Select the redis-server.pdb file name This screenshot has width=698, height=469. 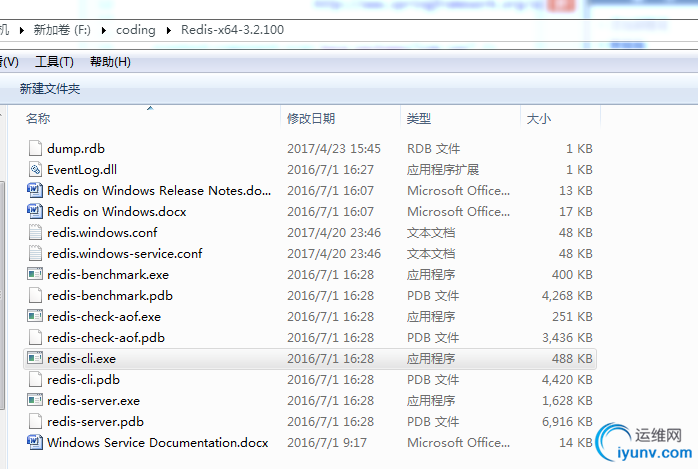[x=96, y=421]
